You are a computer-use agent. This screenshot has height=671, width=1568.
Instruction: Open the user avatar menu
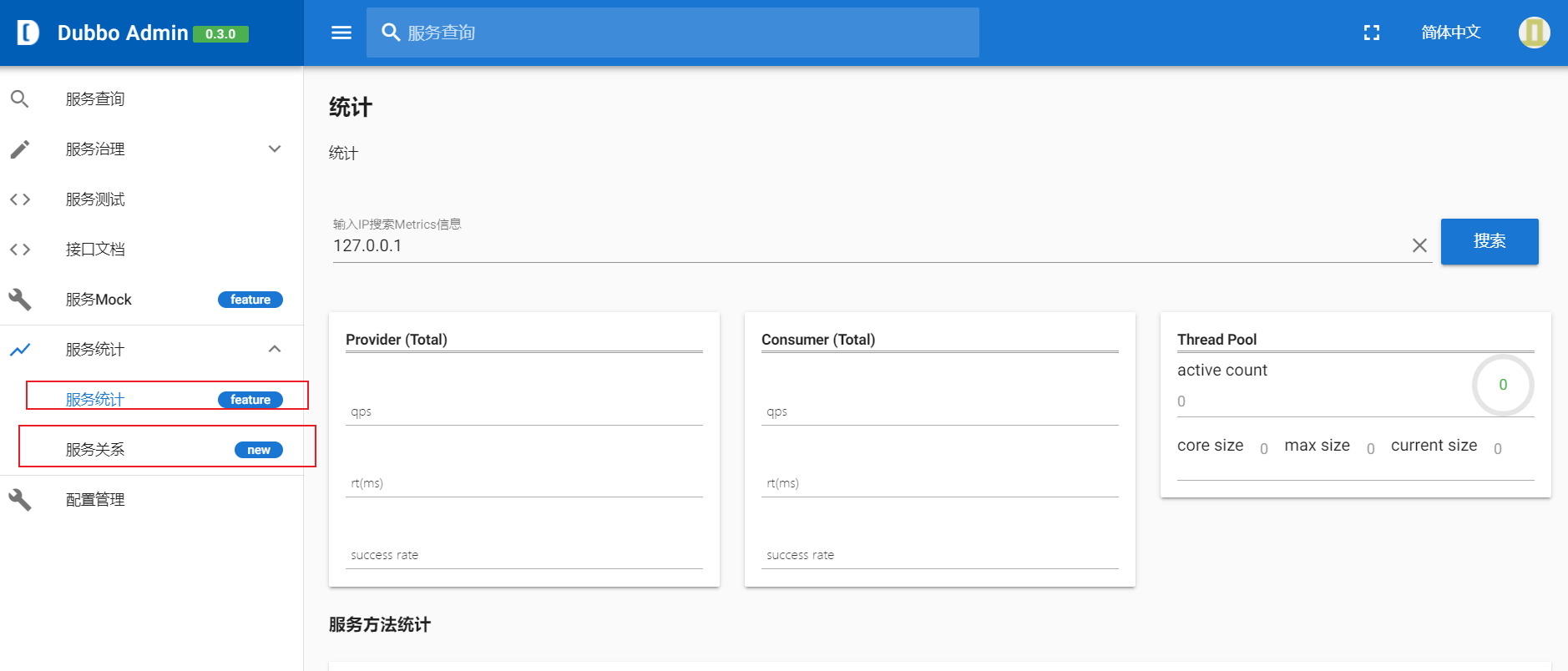1534,33
